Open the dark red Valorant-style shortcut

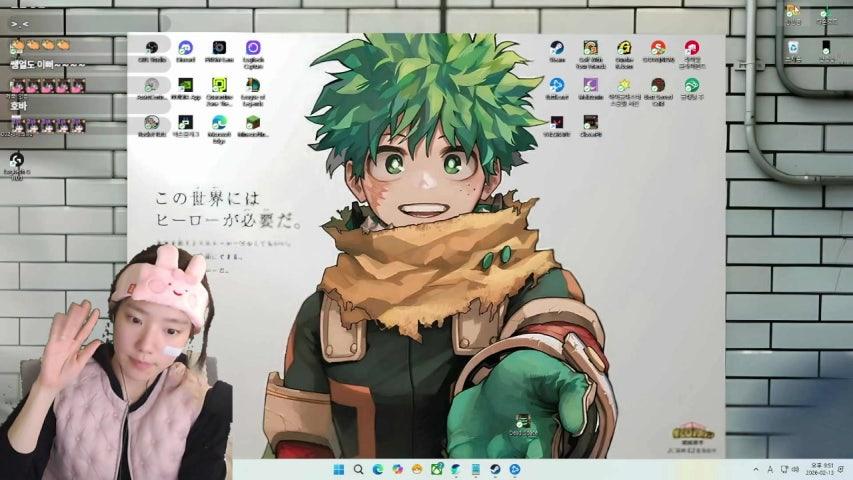click(557, 126)
